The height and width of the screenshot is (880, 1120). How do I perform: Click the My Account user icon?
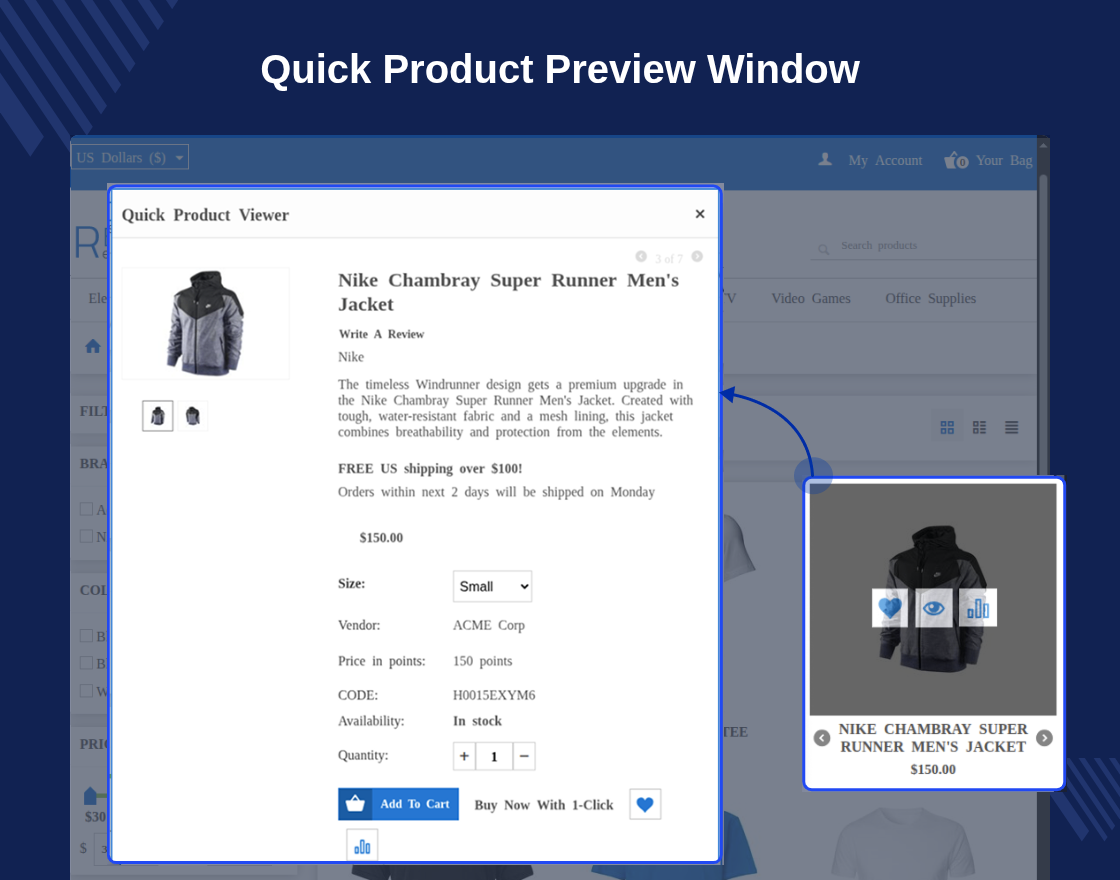click(825, 159)
